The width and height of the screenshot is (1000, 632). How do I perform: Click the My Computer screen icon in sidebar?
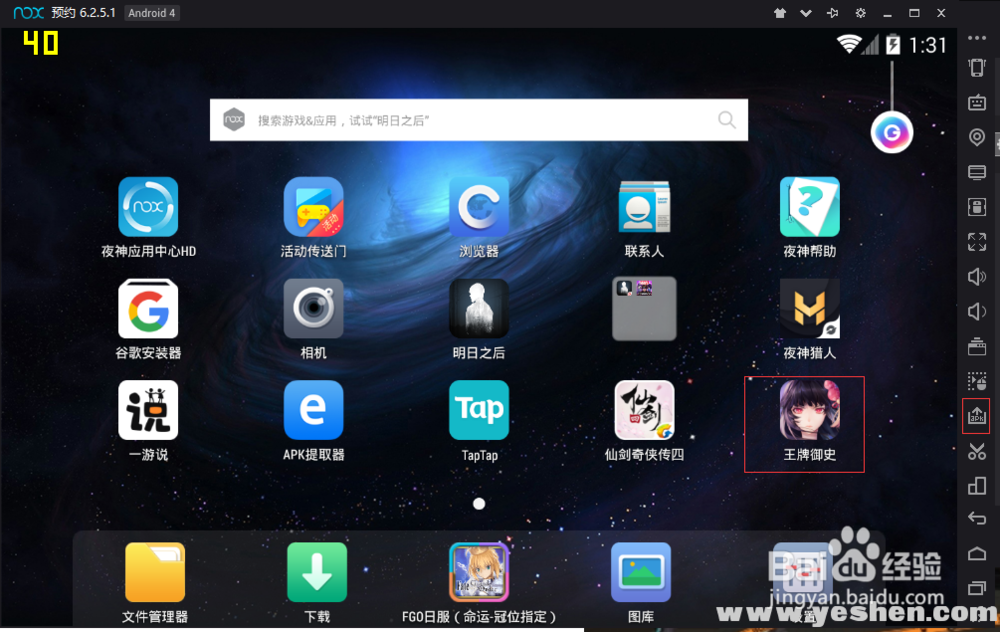(x=976, y=172)
